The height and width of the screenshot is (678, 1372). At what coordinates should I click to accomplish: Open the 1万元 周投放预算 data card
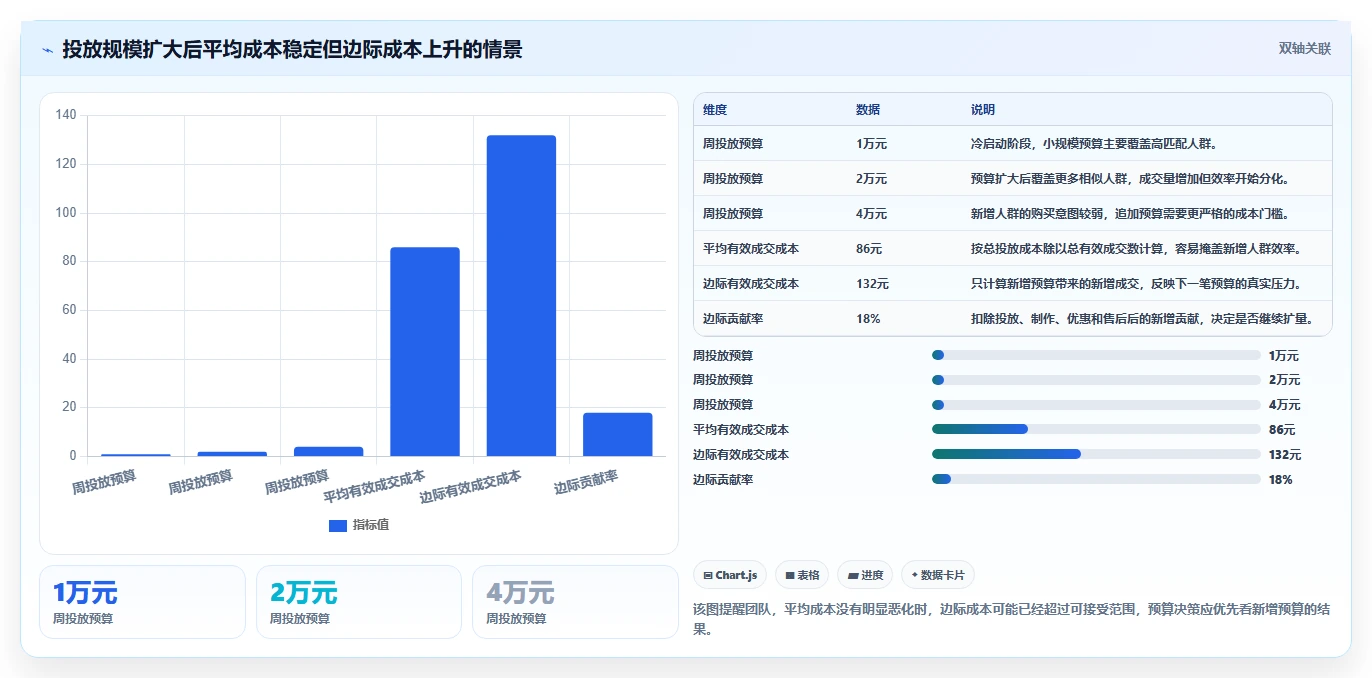pyautogui.click(x=142, y=602)
